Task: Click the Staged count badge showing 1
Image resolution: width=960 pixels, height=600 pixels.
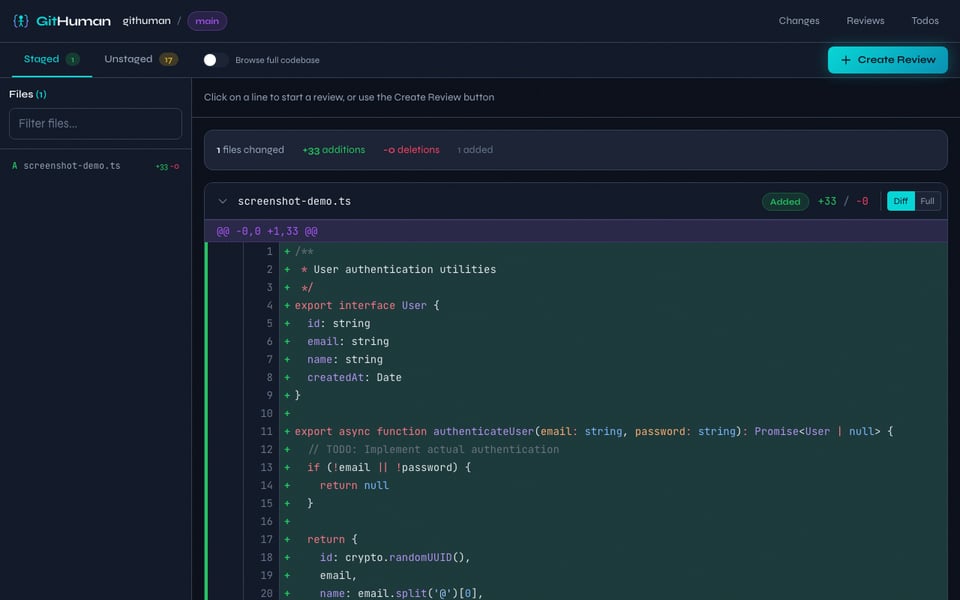Action: [x=72, y=59]
